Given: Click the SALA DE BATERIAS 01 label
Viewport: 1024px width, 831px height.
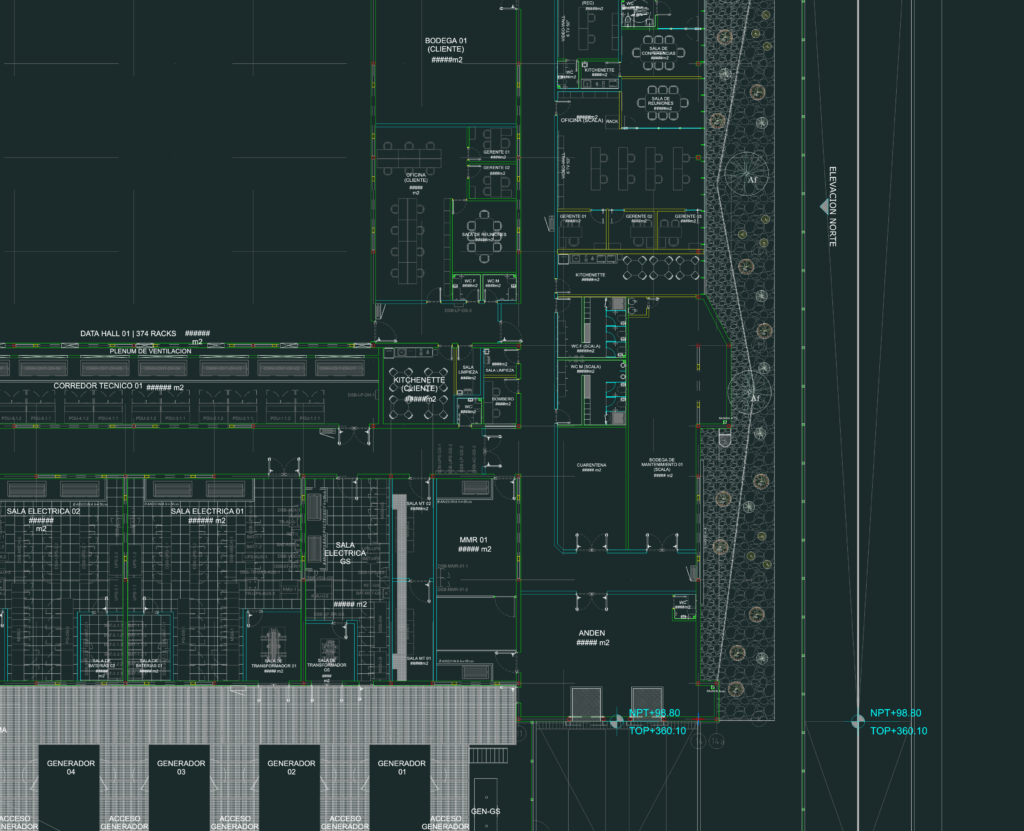Looking at the screenshot, I should click(x=149, y=663).
